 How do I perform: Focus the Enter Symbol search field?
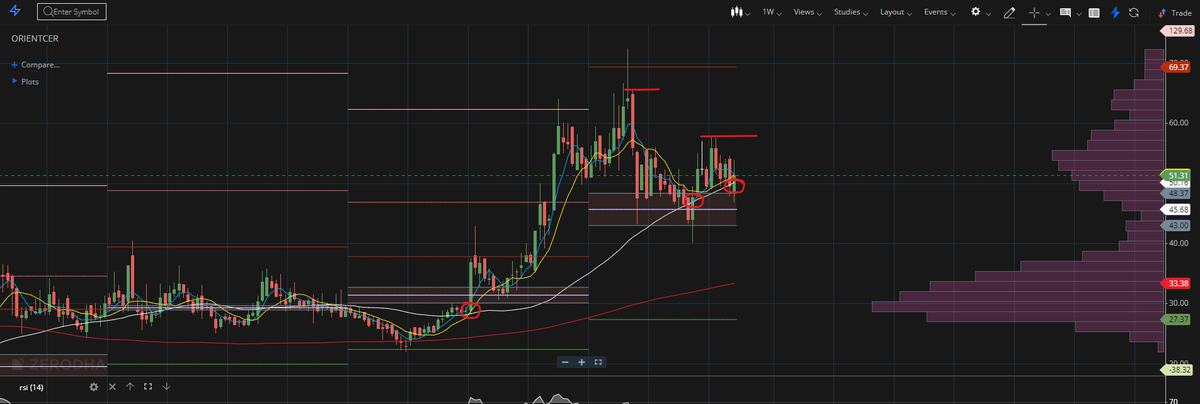click(x=73, y=13)
